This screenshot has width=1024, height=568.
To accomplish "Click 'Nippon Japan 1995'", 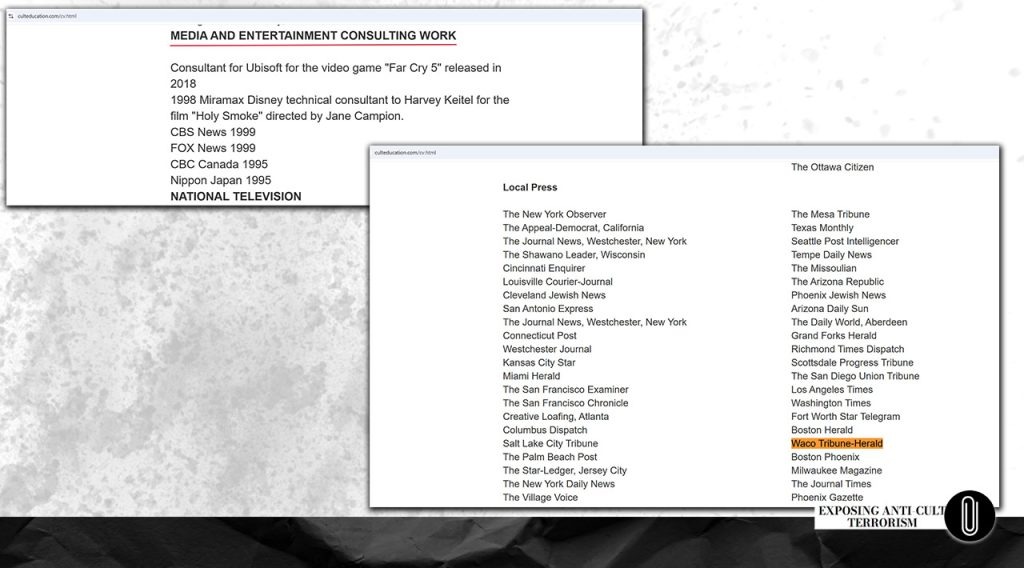I will point(221,180).
